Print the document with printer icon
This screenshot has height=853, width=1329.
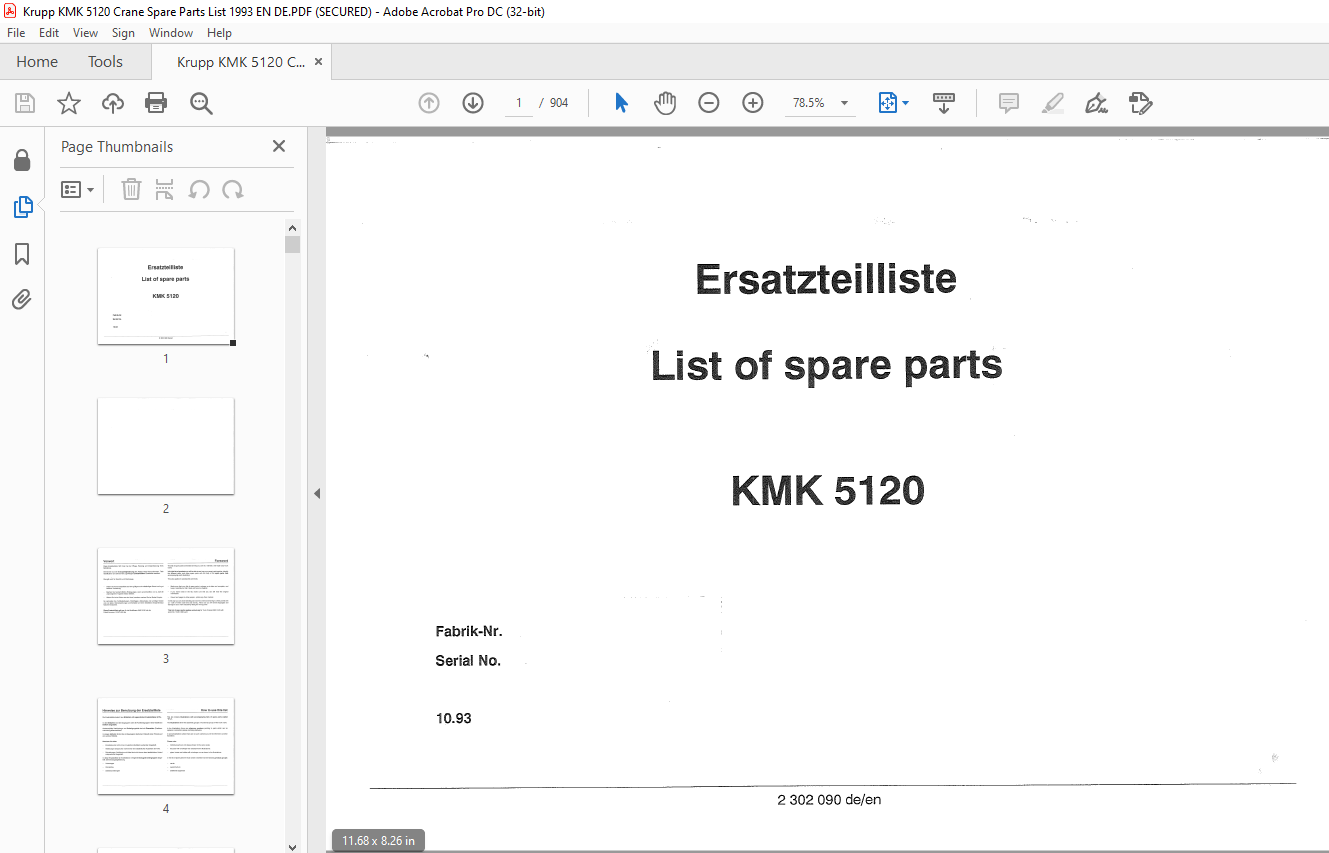[156, 103]
